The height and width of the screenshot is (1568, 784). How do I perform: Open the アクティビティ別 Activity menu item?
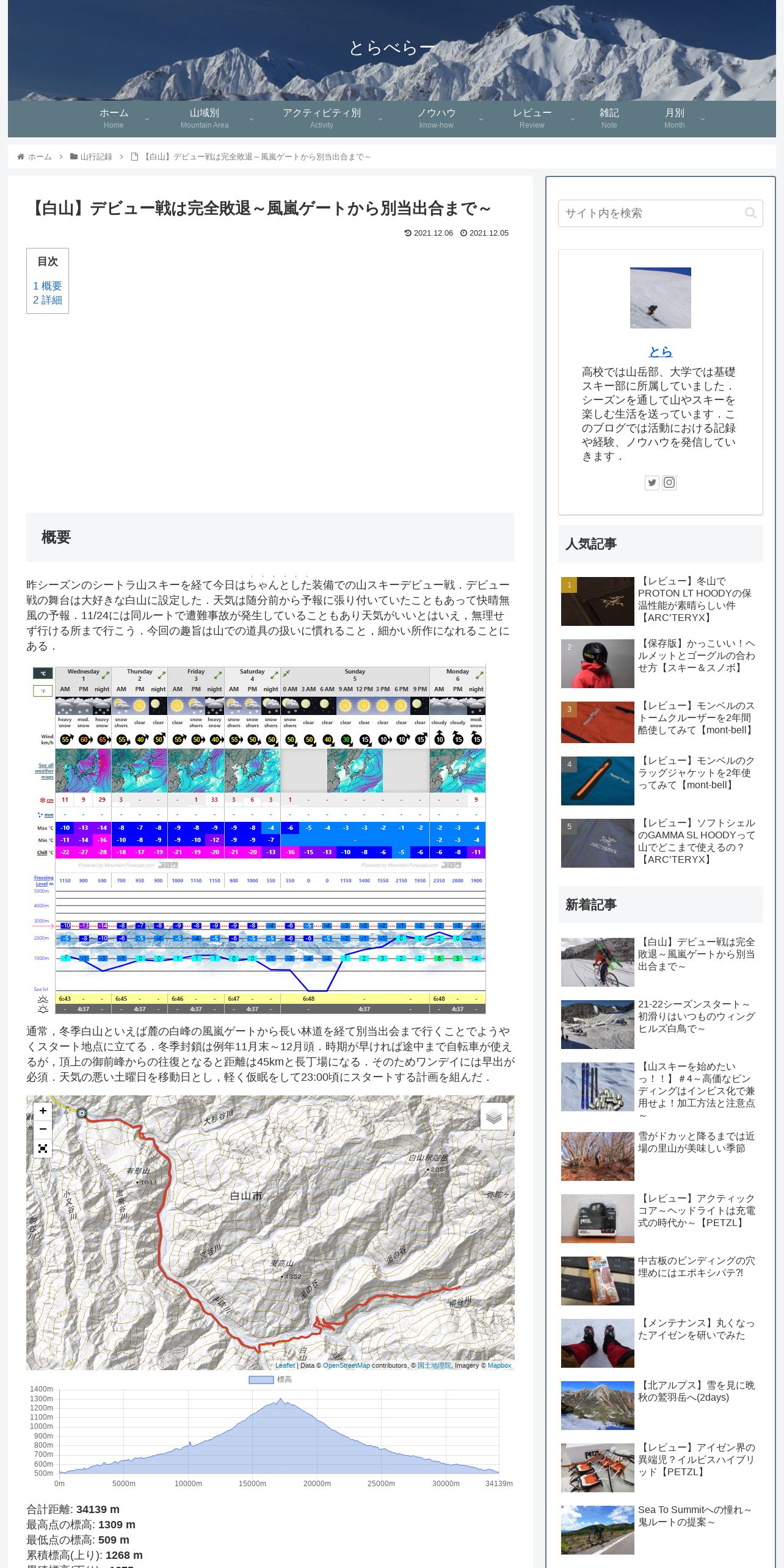(322, 118)
